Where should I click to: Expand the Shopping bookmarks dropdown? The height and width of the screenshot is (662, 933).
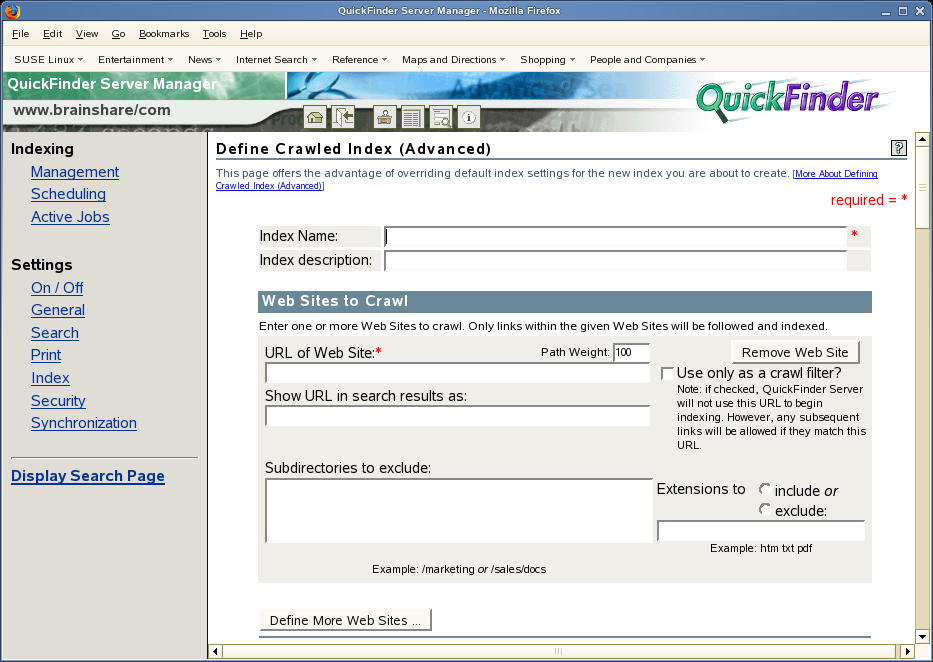(x=547, y=59)
